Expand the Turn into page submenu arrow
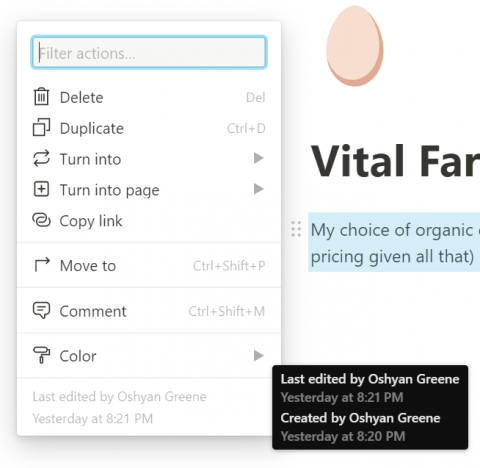This screenshot has height=468, width=480. click(x=258, y=189)
